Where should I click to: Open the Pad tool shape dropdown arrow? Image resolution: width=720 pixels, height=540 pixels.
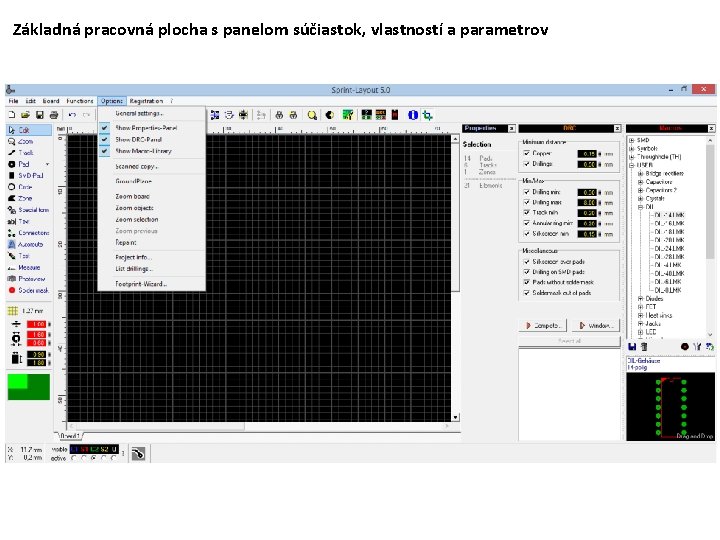coord(47,164)
